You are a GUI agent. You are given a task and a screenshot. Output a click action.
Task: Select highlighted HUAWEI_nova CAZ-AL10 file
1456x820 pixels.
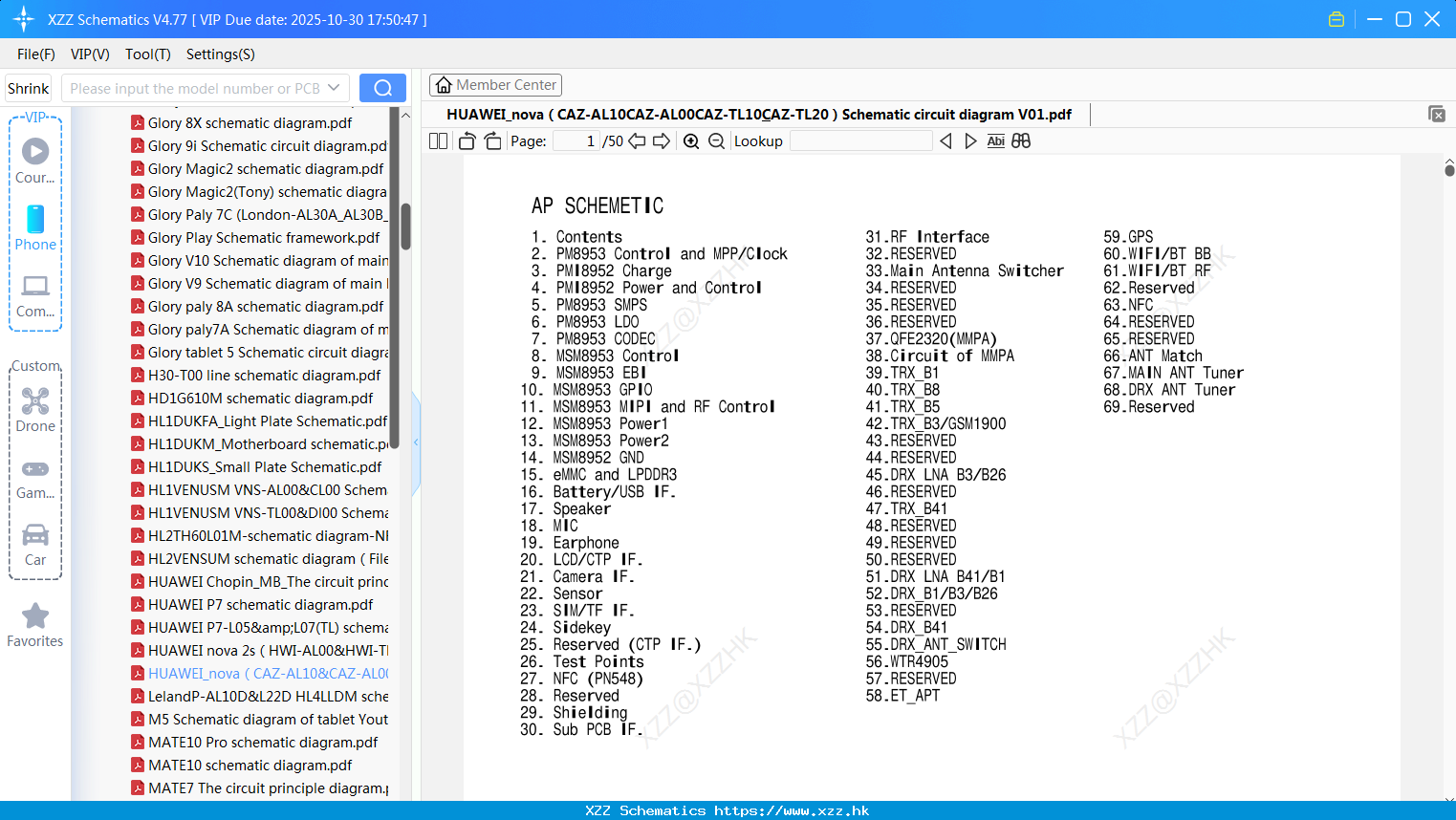click(259, 673)
